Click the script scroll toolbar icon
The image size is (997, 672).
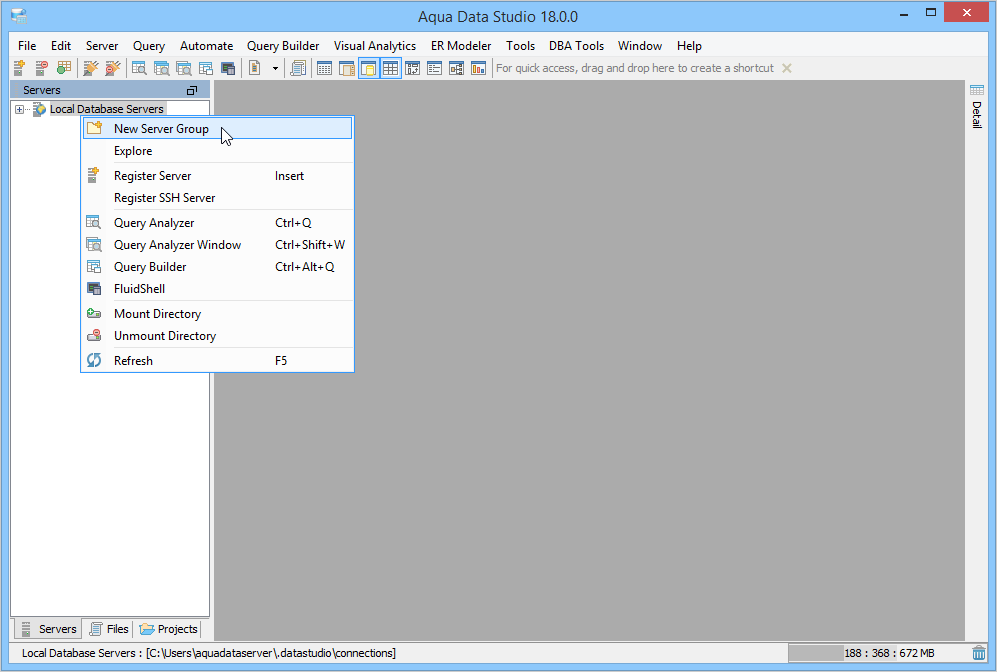coord(298,68)
